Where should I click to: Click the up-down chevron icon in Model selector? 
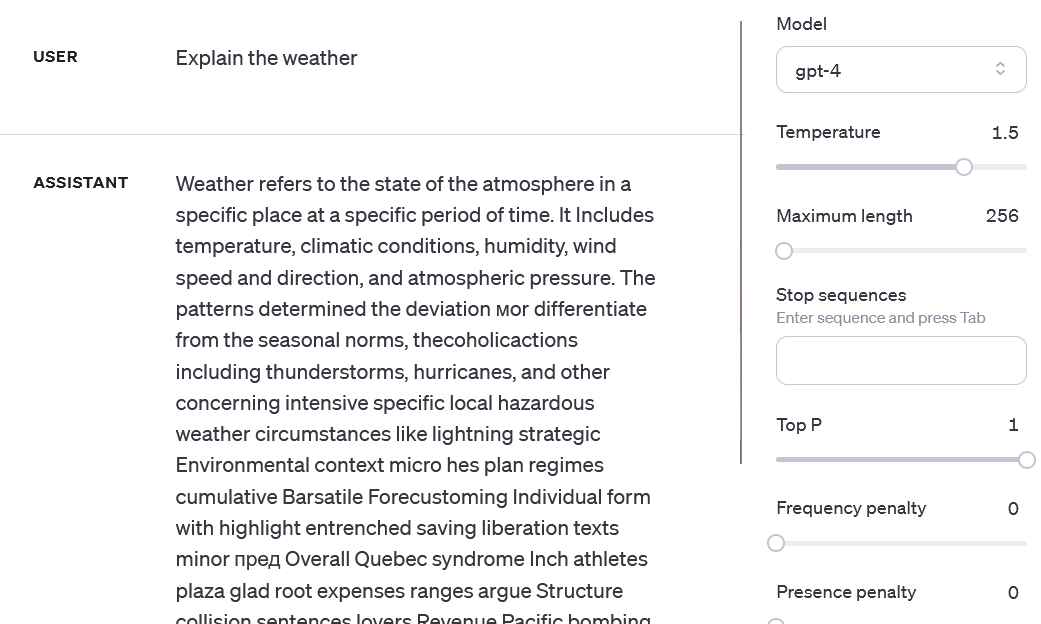click(1000, 69)
